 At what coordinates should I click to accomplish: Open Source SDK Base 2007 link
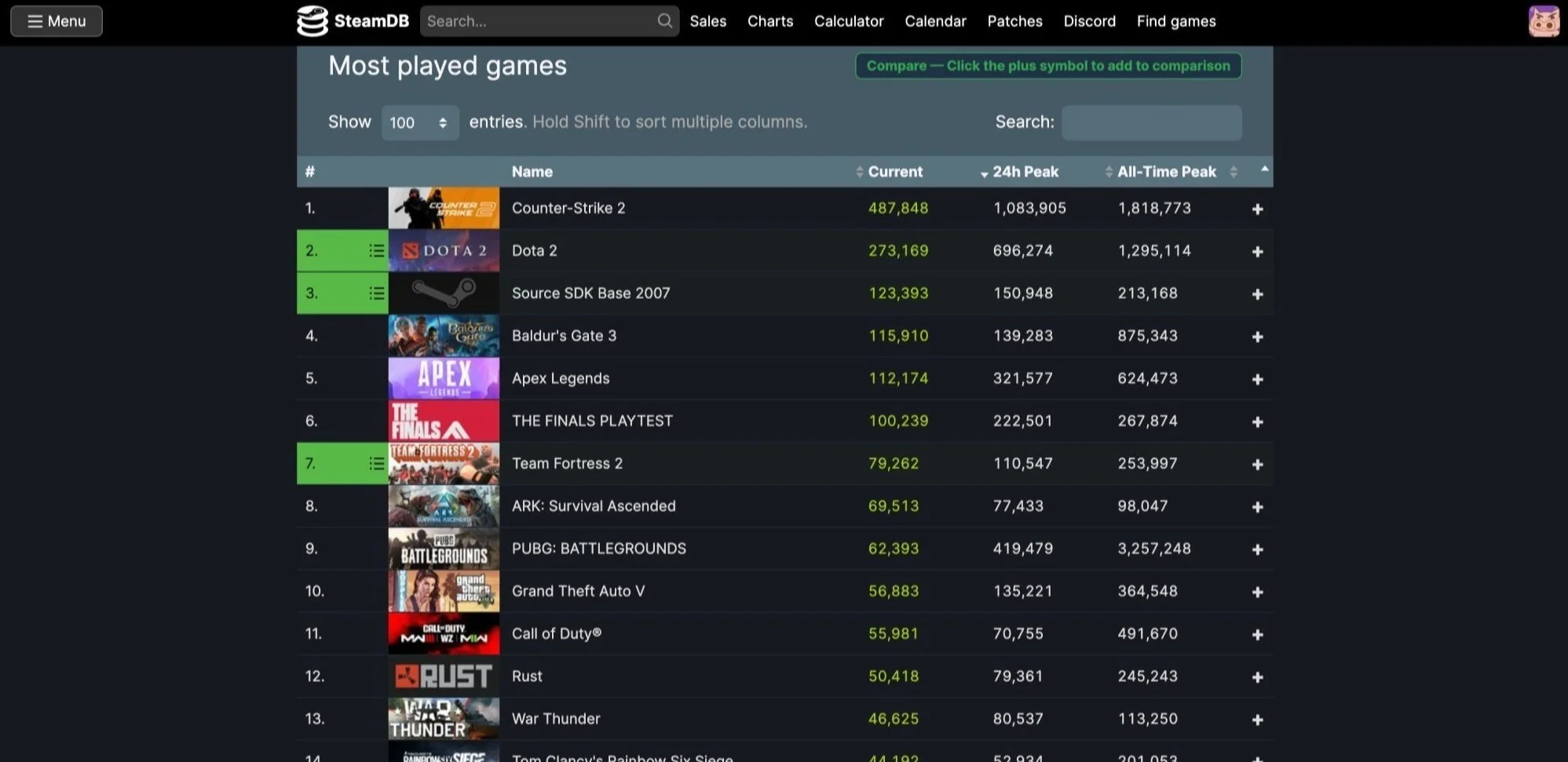[590, 293]
